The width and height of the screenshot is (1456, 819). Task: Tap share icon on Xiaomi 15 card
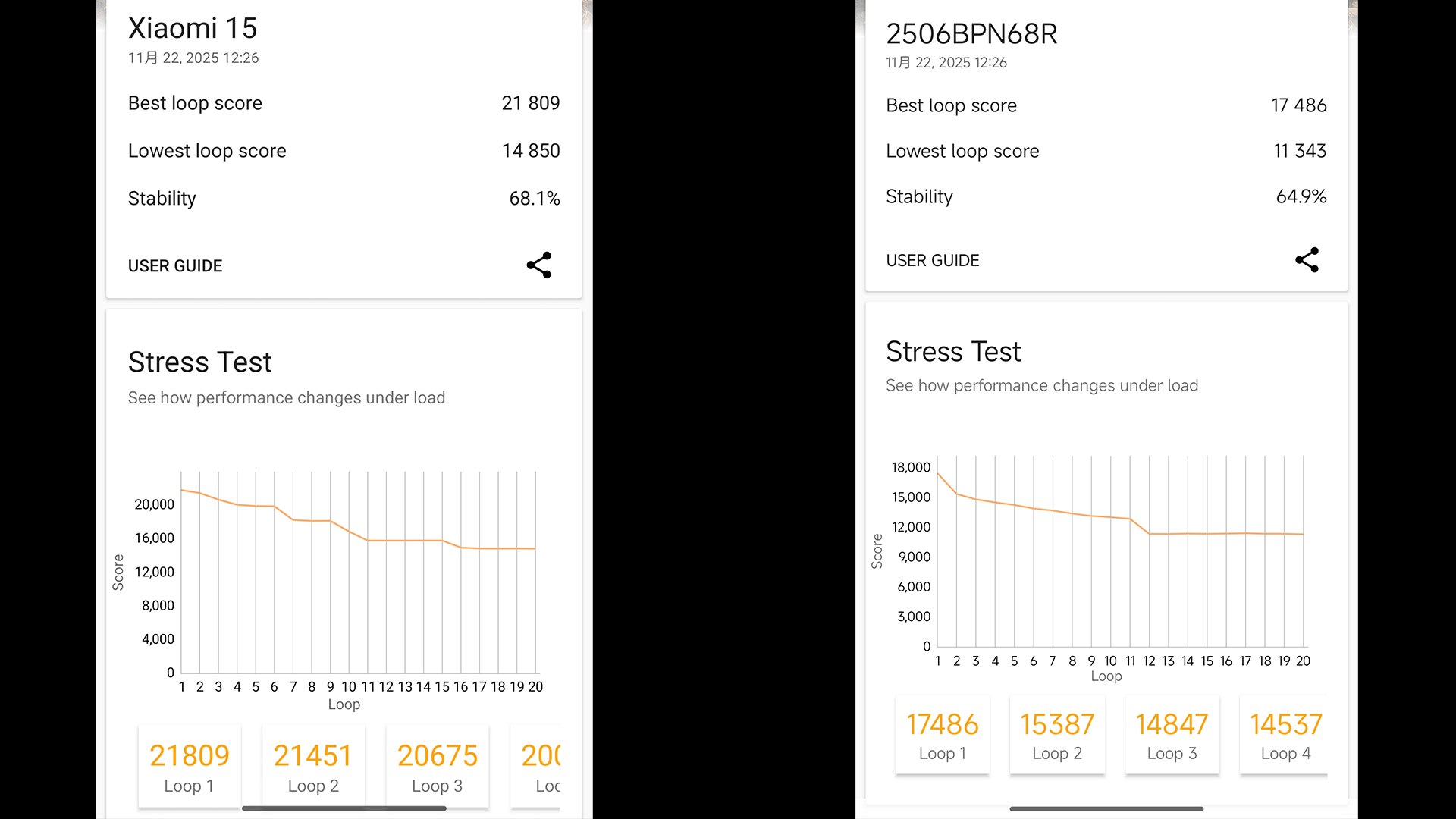pos(539,265)
